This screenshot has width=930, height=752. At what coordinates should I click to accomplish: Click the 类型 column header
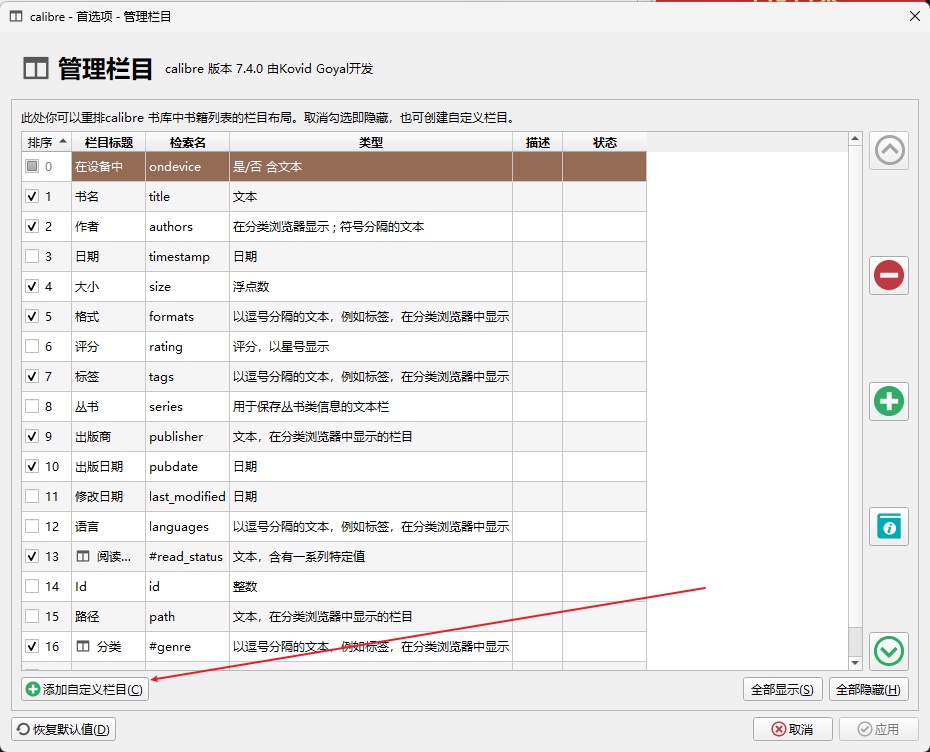(370, 143)
